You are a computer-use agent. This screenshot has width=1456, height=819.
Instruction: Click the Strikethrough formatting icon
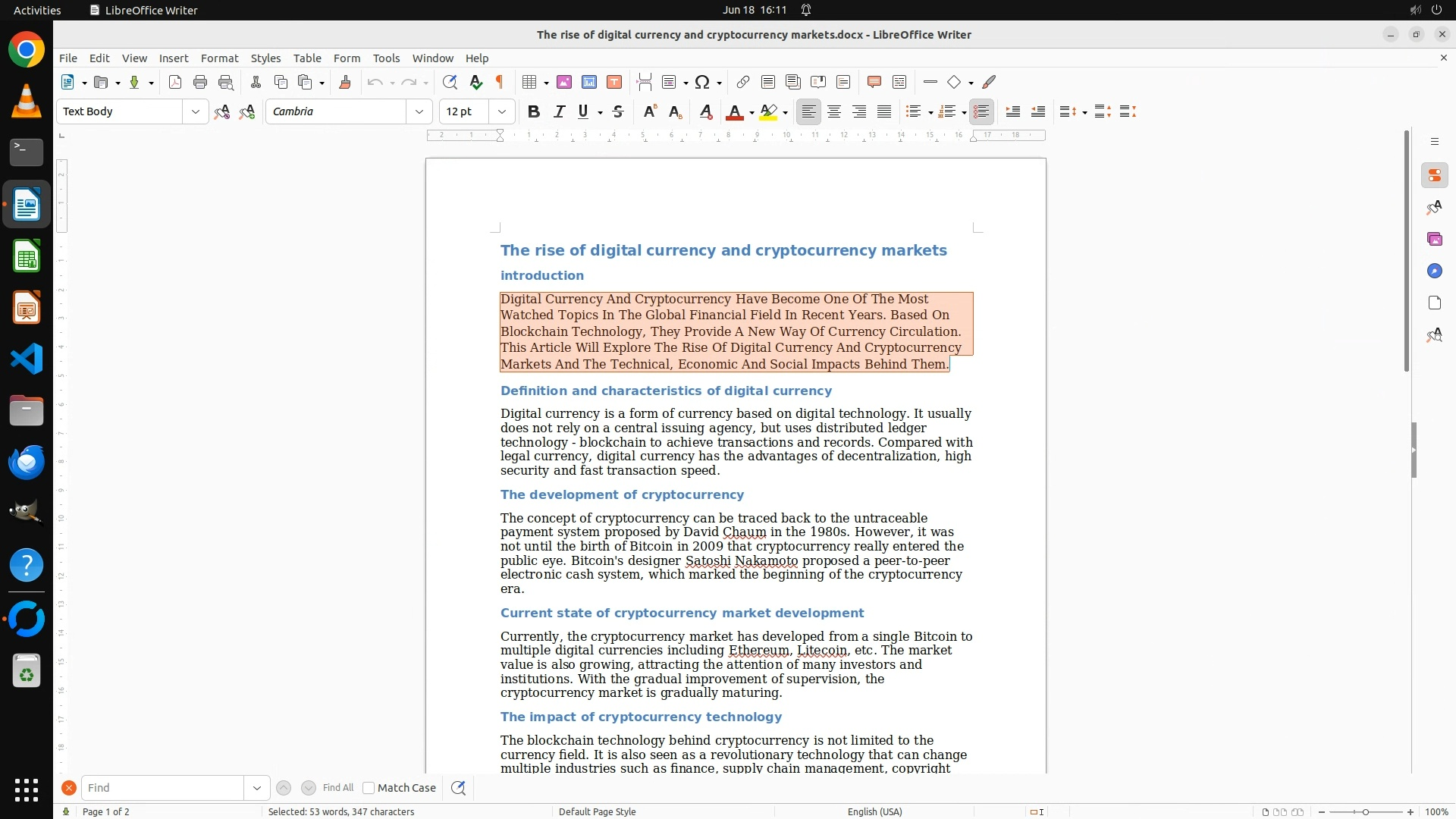618,111
